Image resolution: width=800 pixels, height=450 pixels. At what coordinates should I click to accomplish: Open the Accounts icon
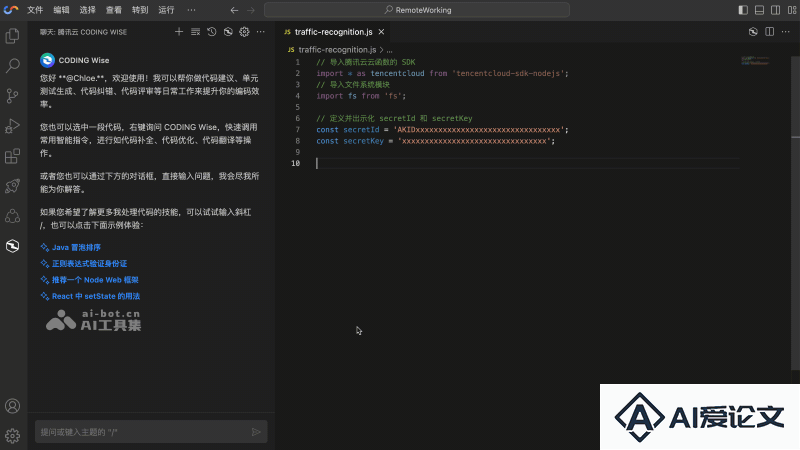12,406
